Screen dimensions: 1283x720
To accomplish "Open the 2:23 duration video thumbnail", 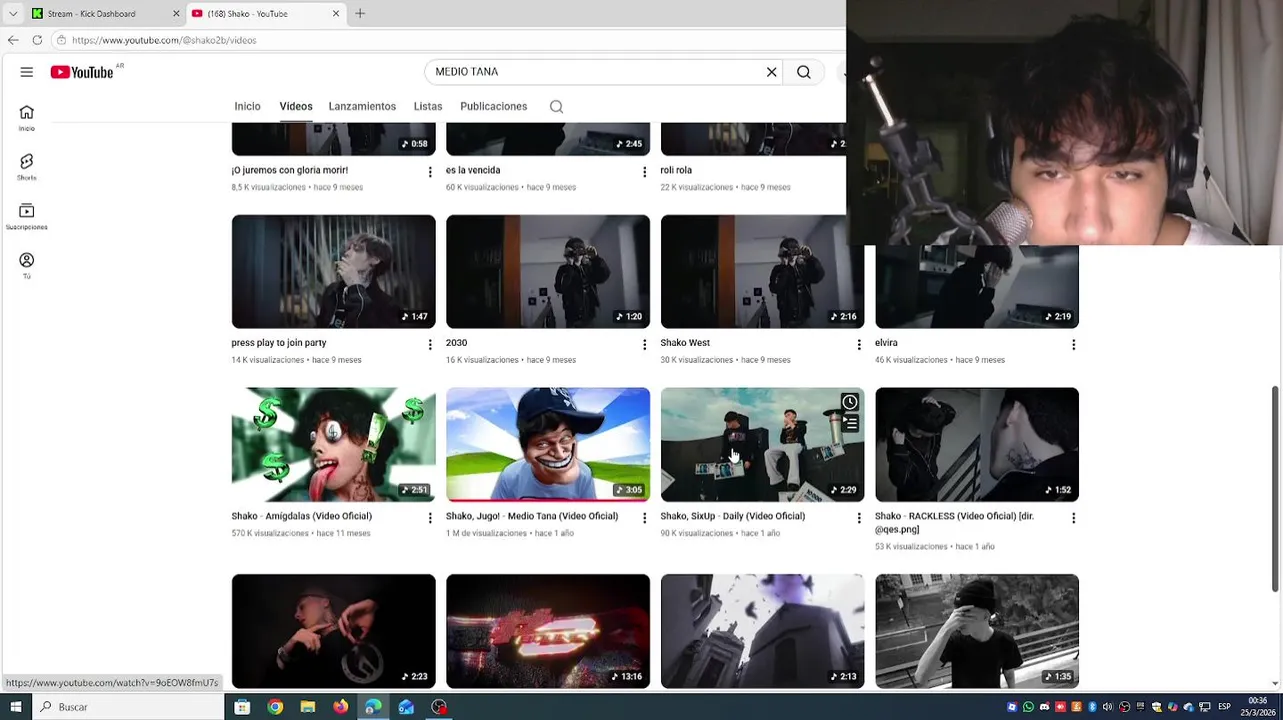I will (x=333, y=631).
